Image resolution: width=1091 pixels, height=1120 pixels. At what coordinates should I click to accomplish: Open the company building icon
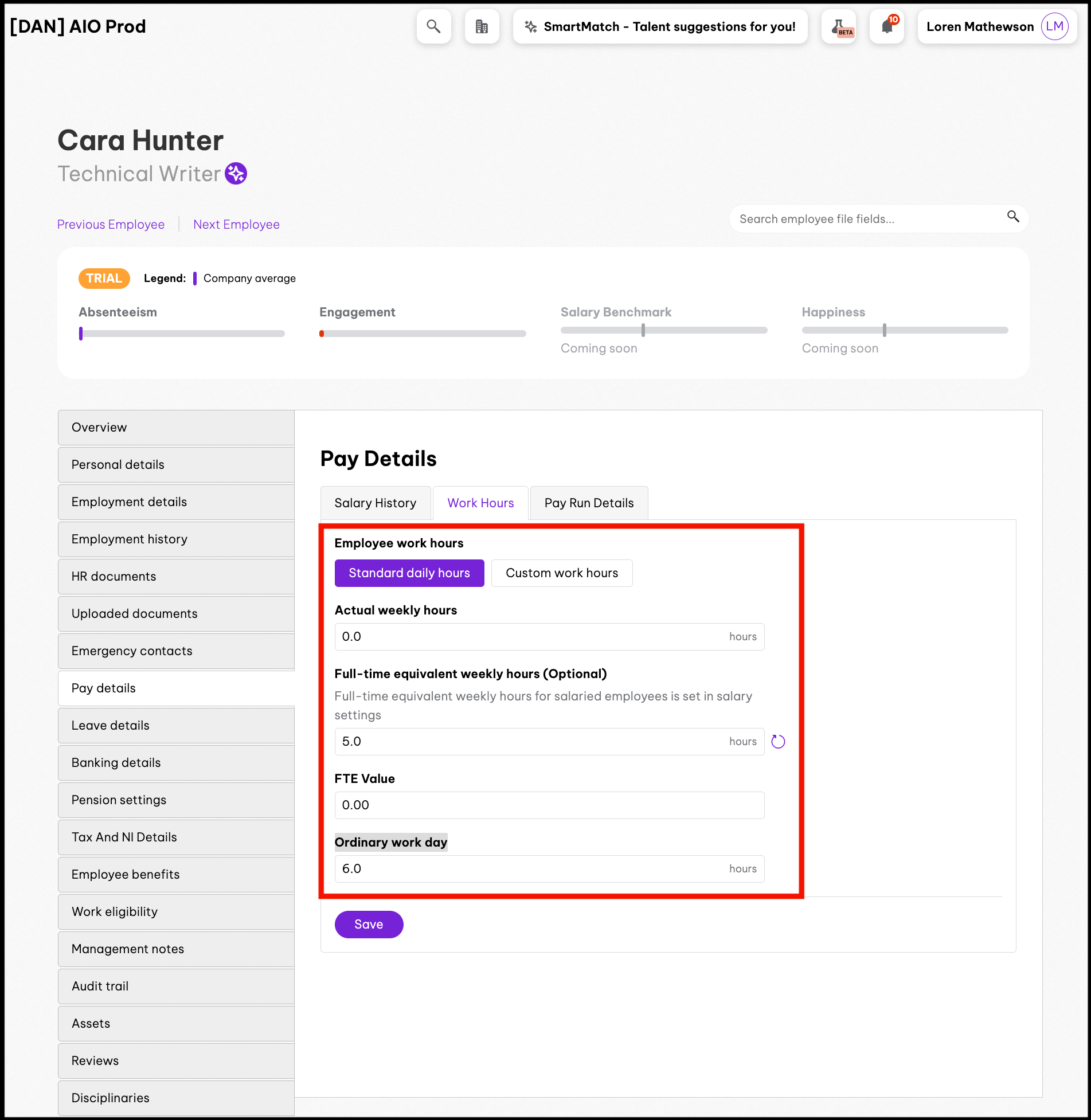coord(482,26)
